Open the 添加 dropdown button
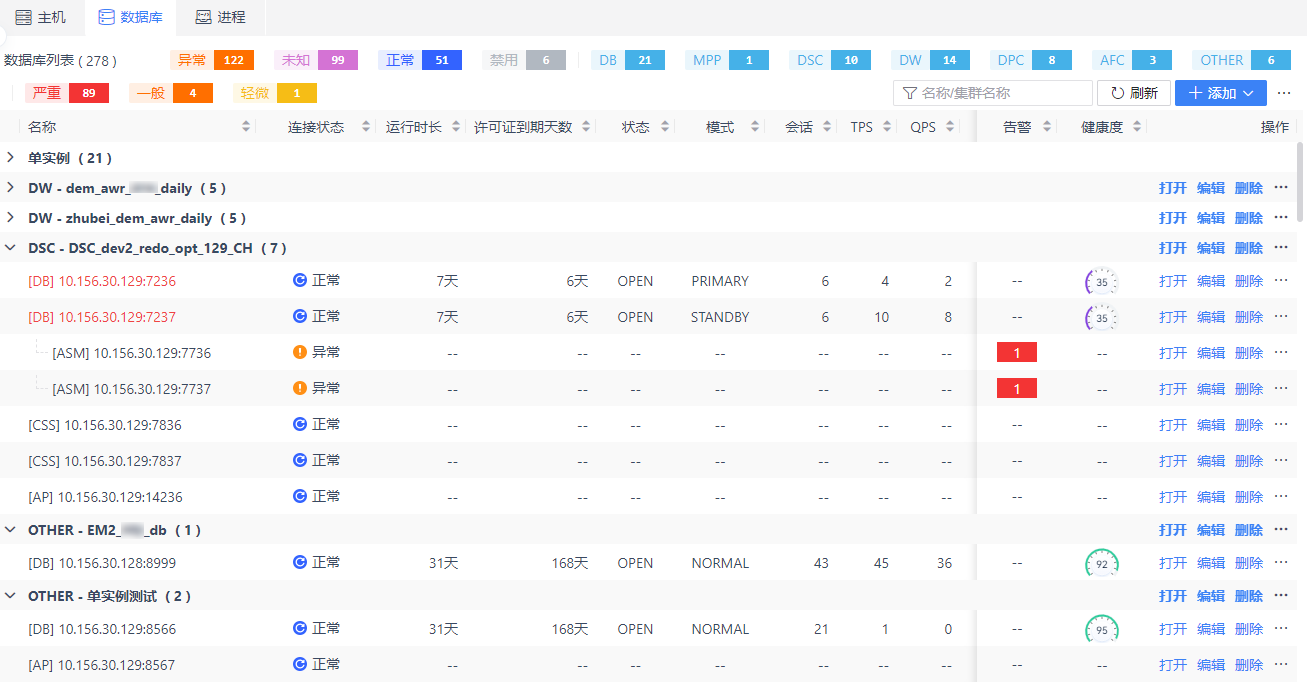Viewport: 1307px width, 685px height. (1221, 93)
